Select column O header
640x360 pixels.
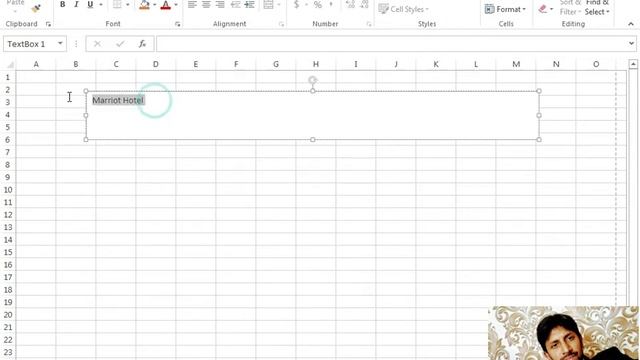pos(596,64)
